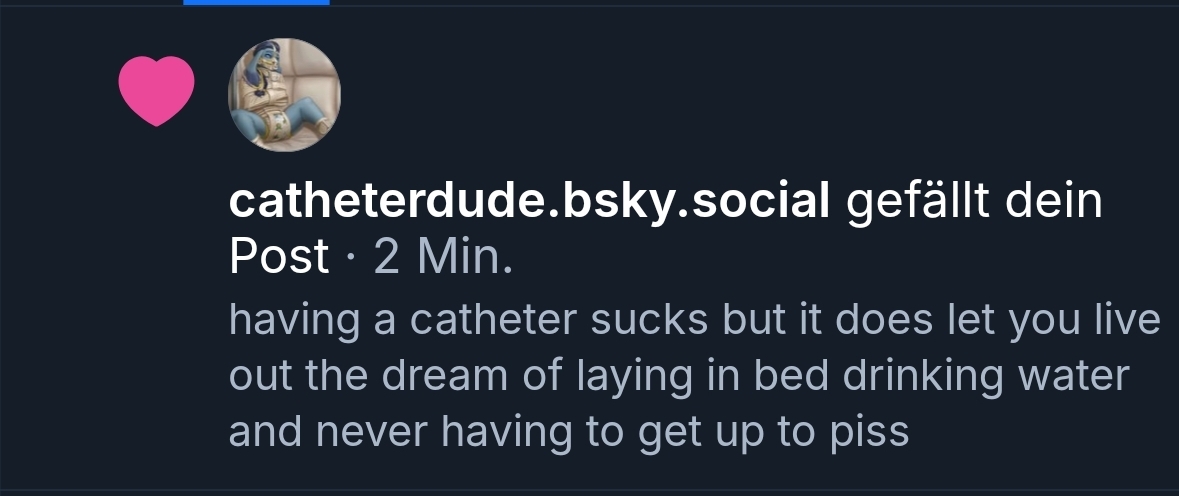
Task: Open catheterdude's profile avatar
Action: point(285,95)
